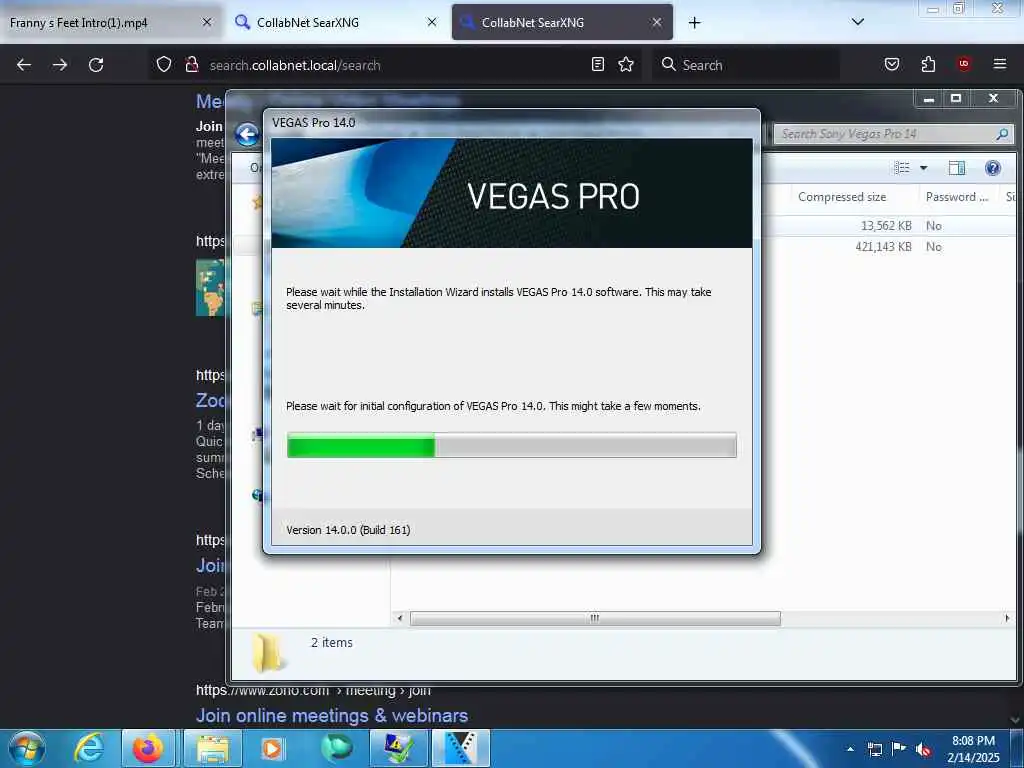Click the Explorer back arrow button

[x=248, y=135]
